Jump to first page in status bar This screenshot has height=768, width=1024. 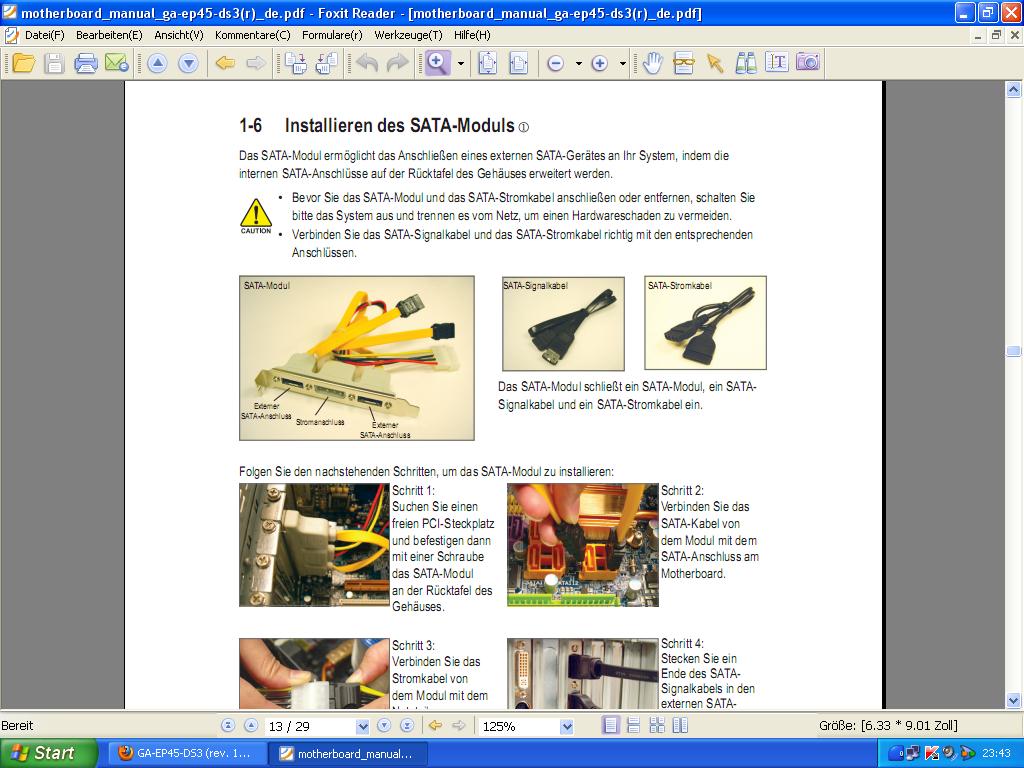tap(228, 726)
